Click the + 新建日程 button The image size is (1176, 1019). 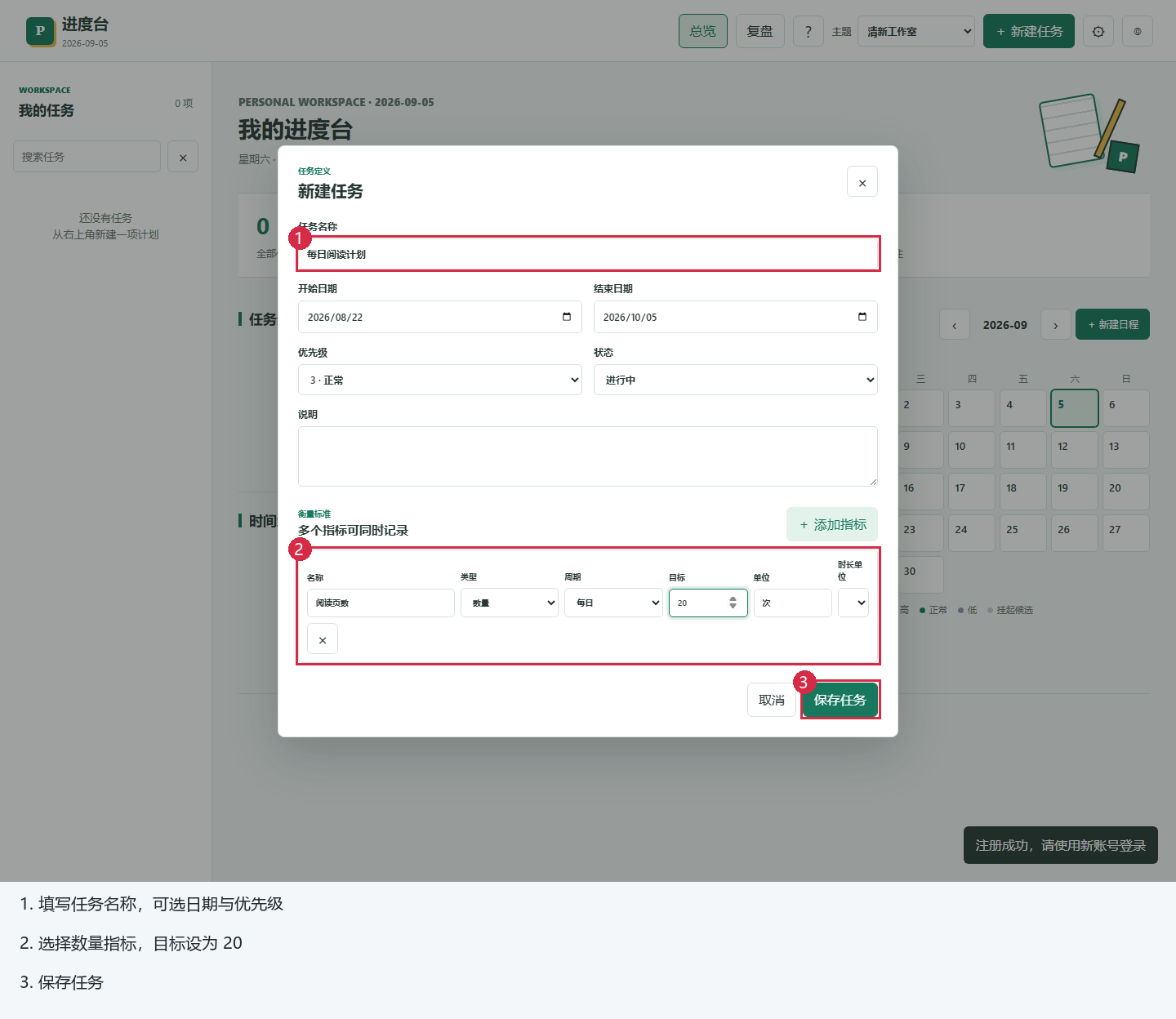[x=1112, y=324]
